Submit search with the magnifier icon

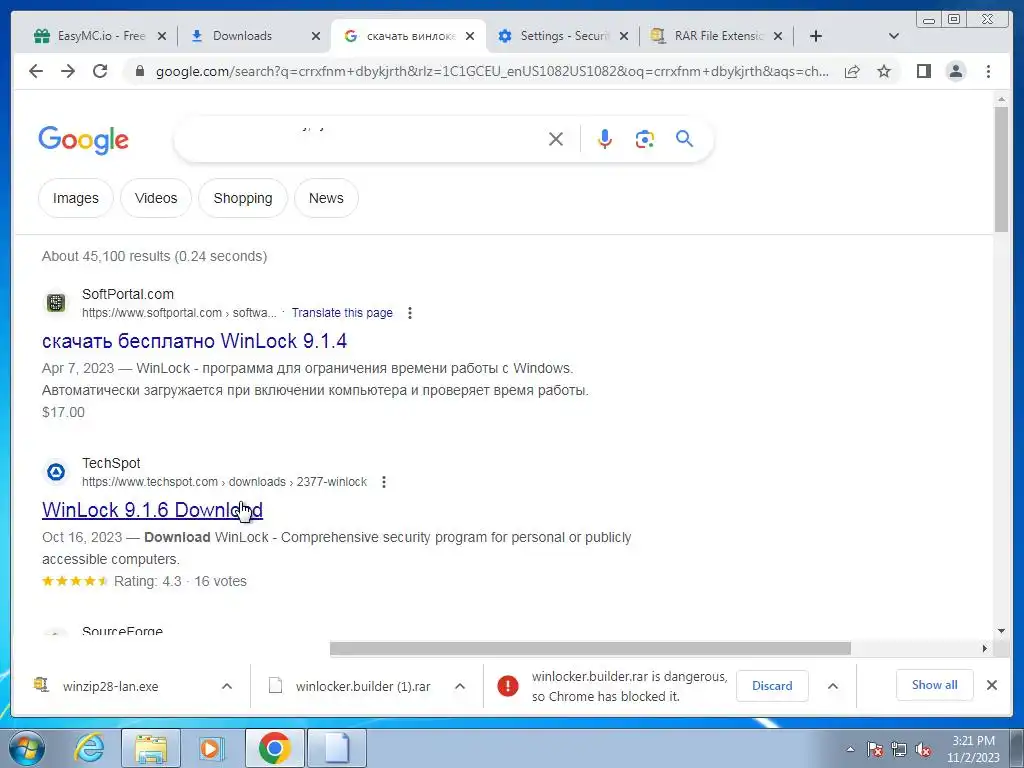point(684,138)
